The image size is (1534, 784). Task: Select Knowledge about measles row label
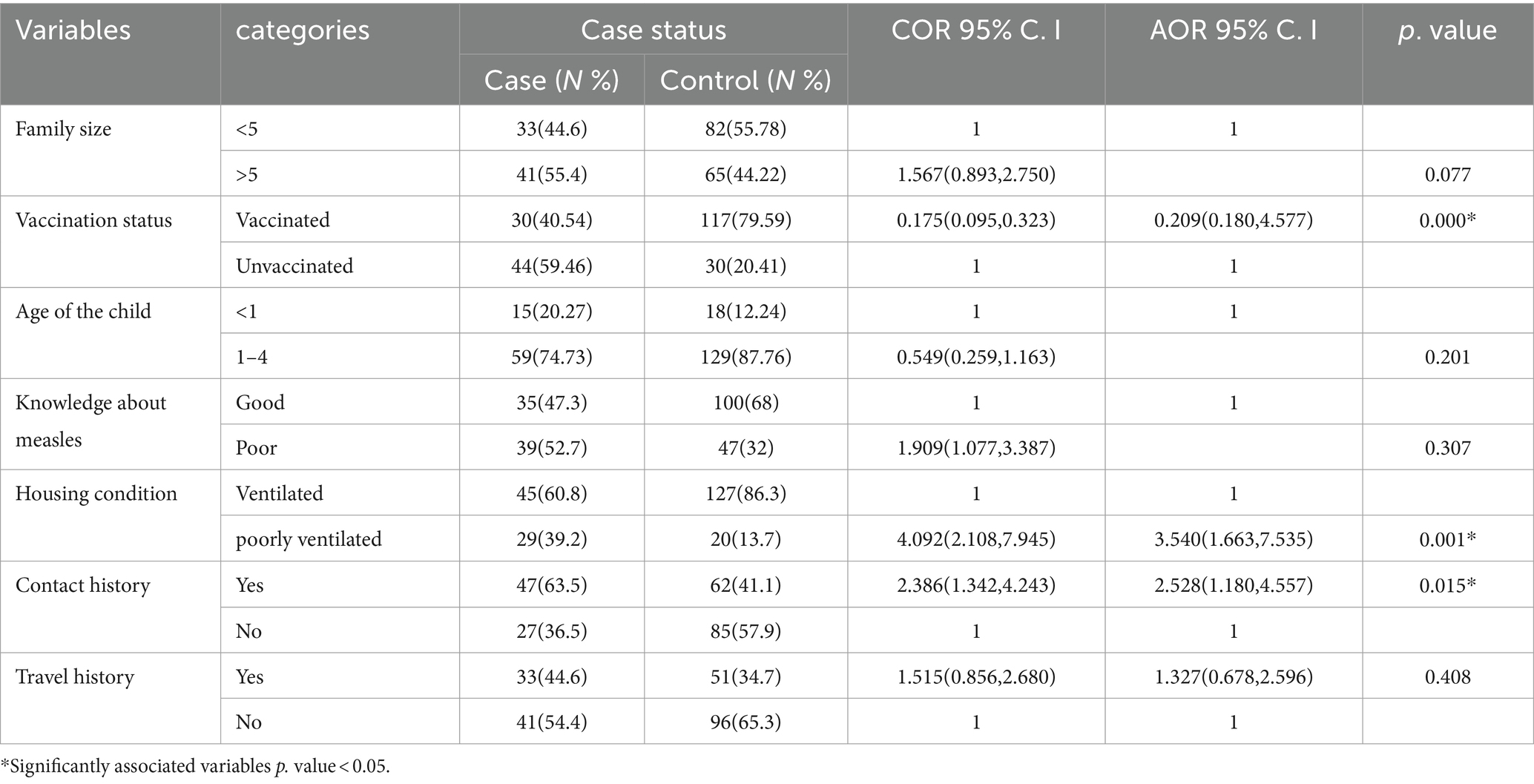[90, 421]
